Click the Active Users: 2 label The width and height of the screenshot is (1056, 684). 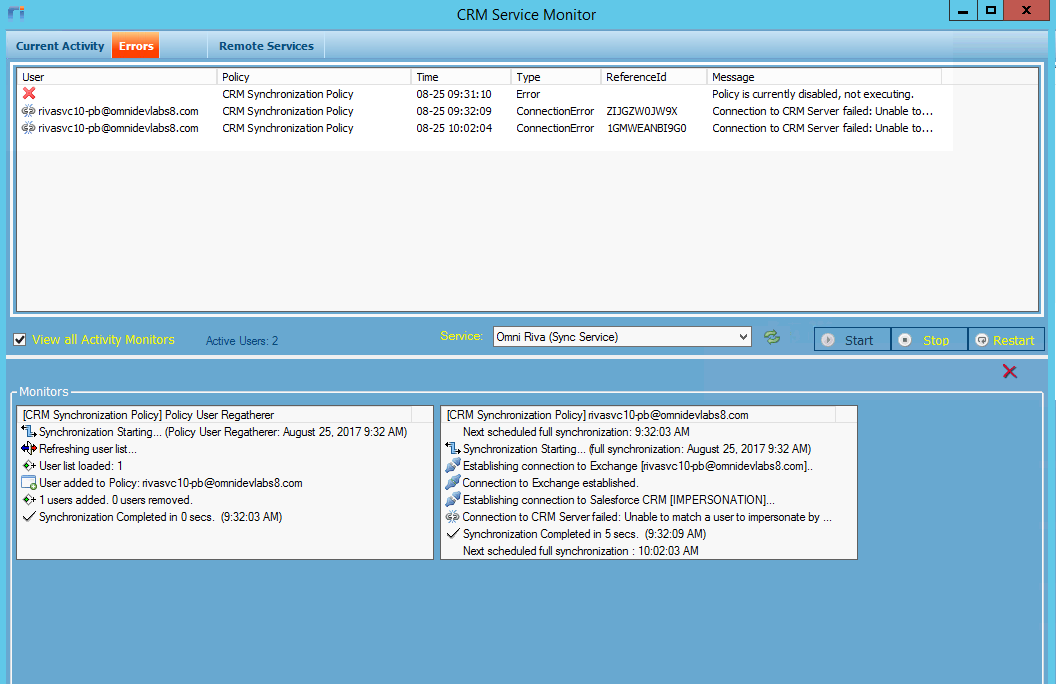[242, 341]
